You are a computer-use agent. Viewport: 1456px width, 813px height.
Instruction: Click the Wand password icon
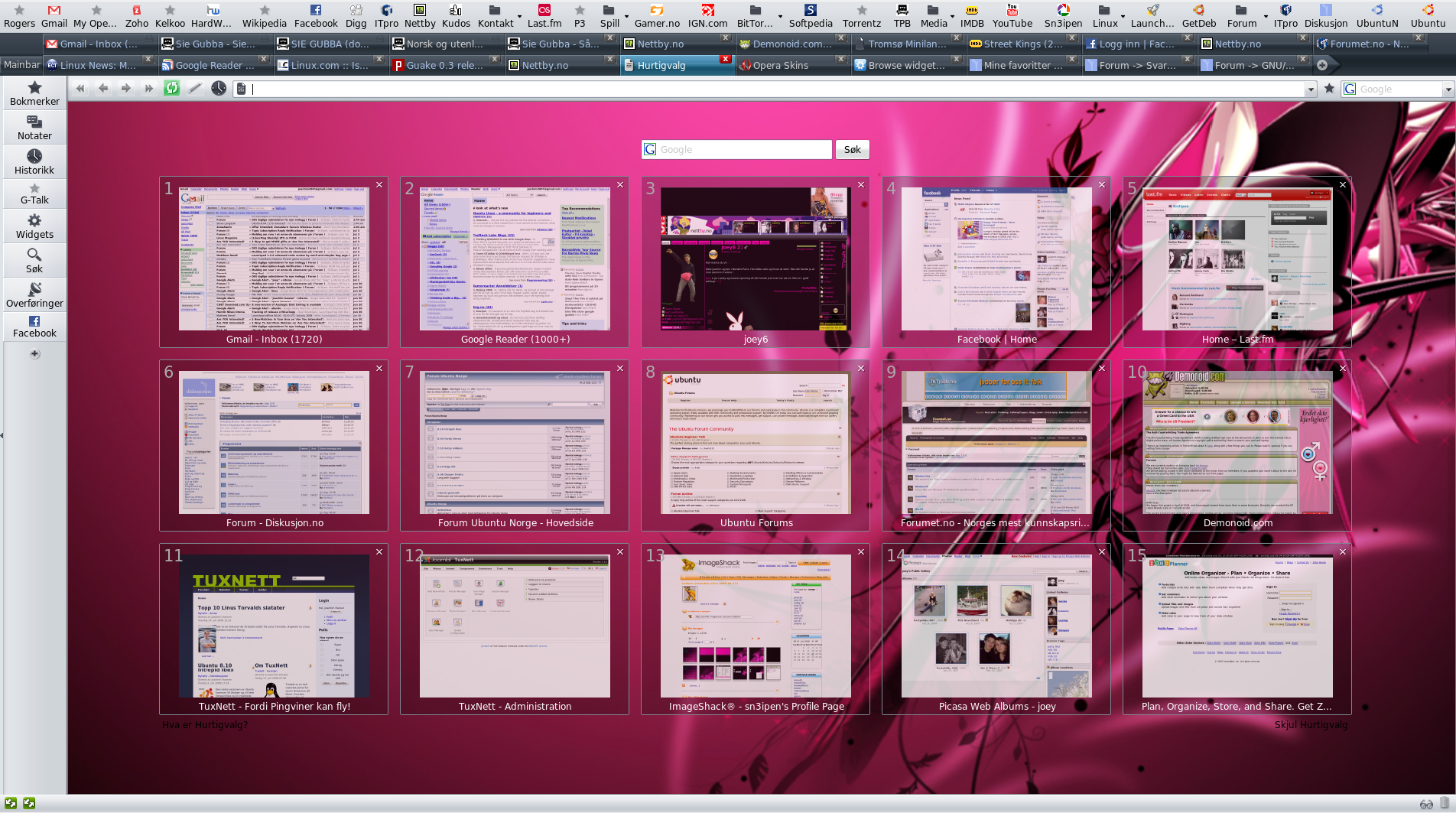[x=195, y=89]
